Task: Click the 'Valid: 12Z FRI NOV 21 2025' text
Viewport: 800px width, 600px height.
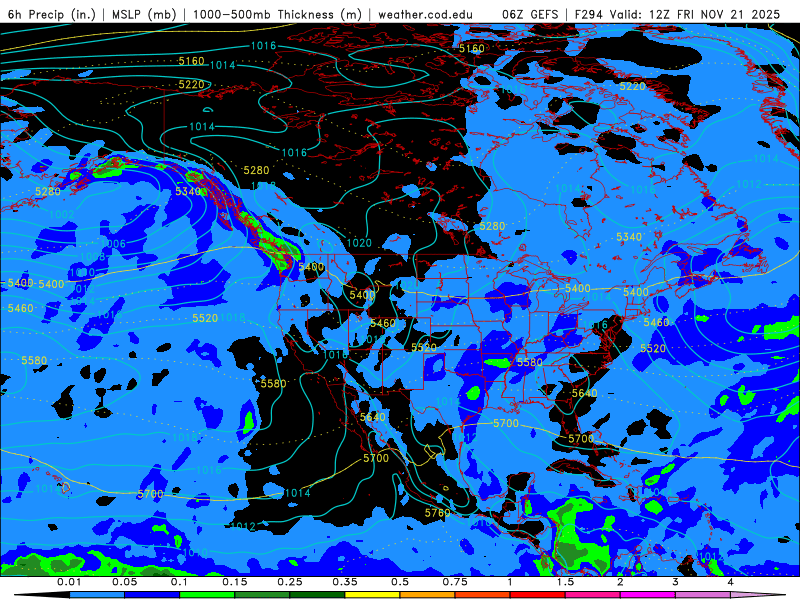Action: [695, 14]
